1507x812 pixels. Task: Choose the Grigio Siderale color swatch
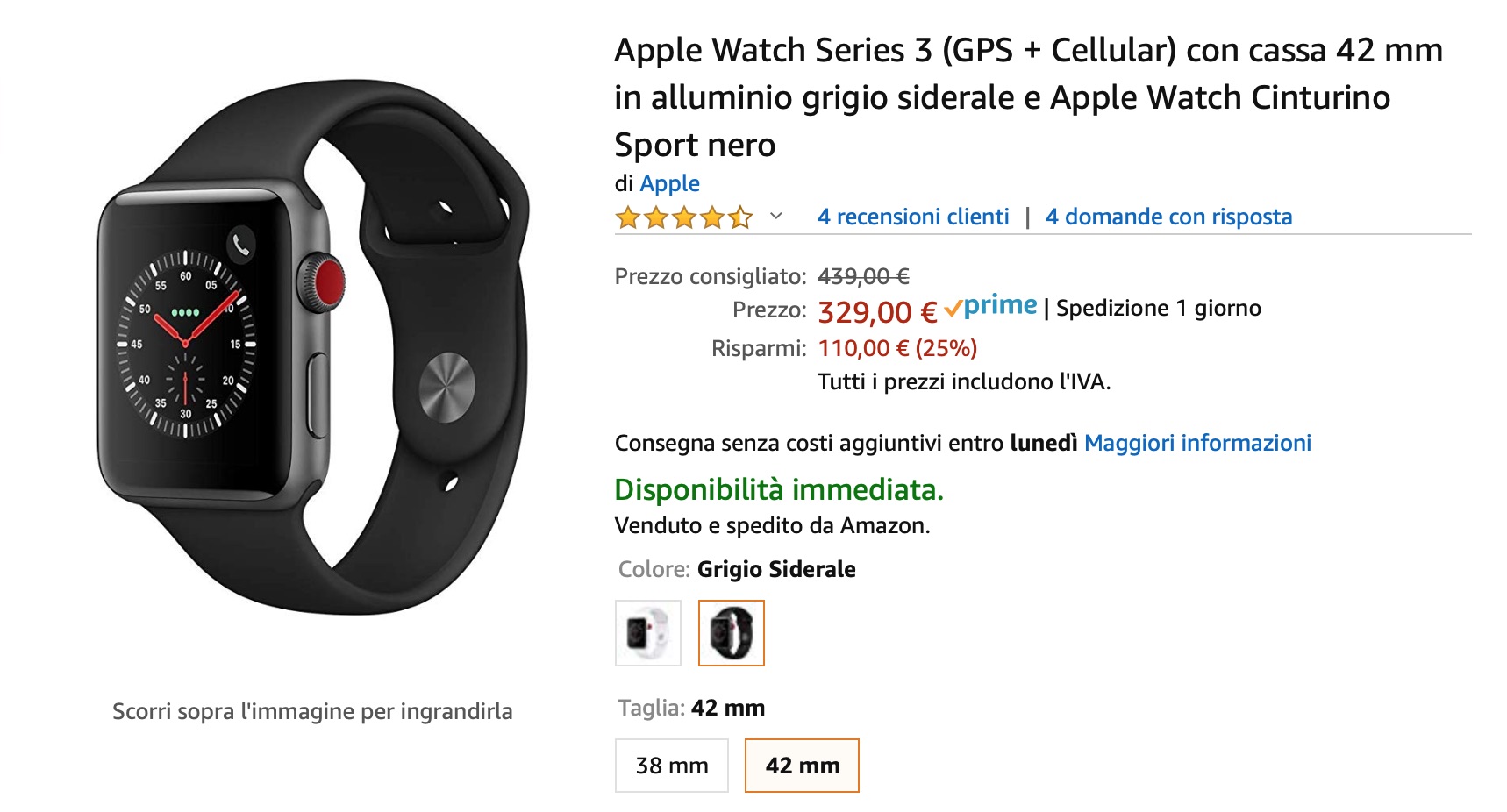click(732, 633)
